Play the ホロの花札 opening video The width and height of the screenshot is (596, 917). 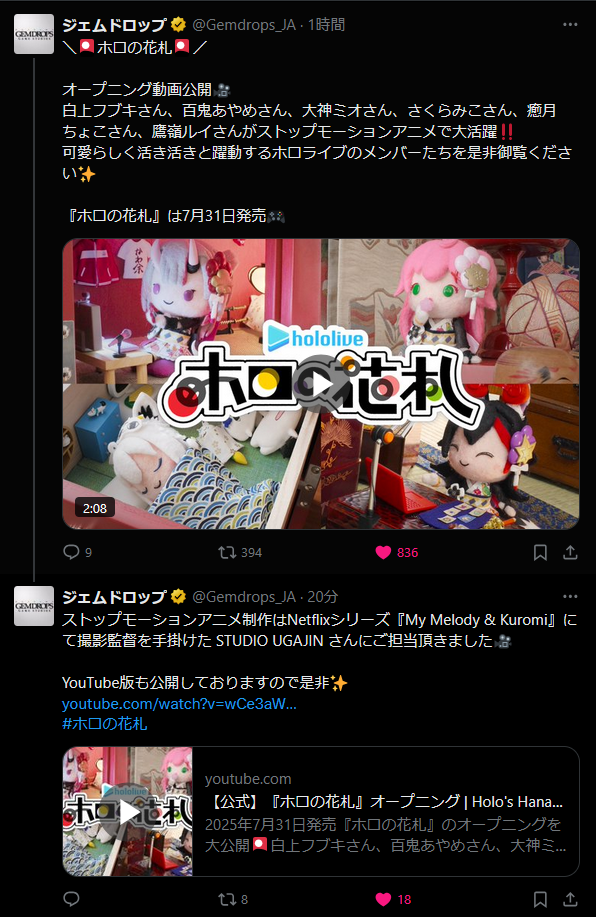(321, 384)
